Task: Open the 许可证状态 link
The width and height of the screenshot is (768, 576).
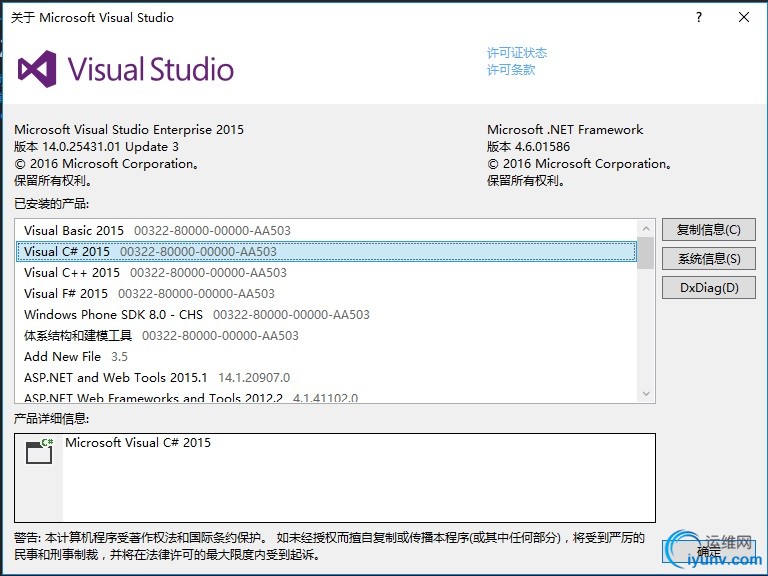Action: pyautogui.click(x=517, y=53)
